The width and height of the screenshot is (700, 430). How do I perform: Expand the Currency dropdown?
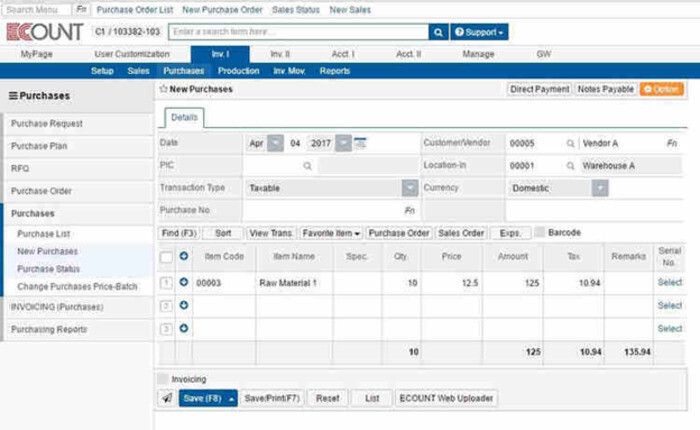click(x=599, y=188)
